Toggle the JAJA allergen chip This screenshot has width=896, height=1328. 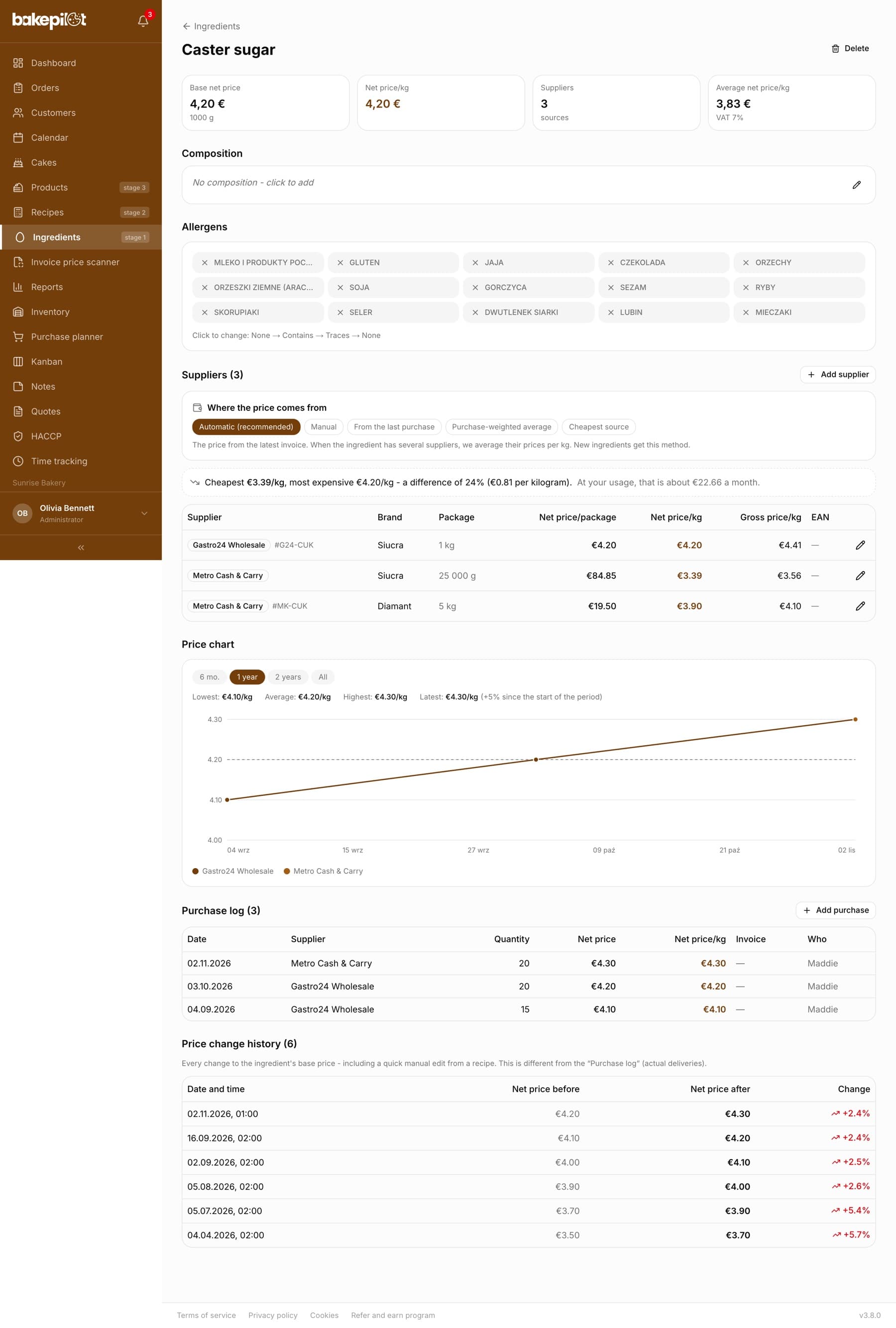[x=529, y=262]
